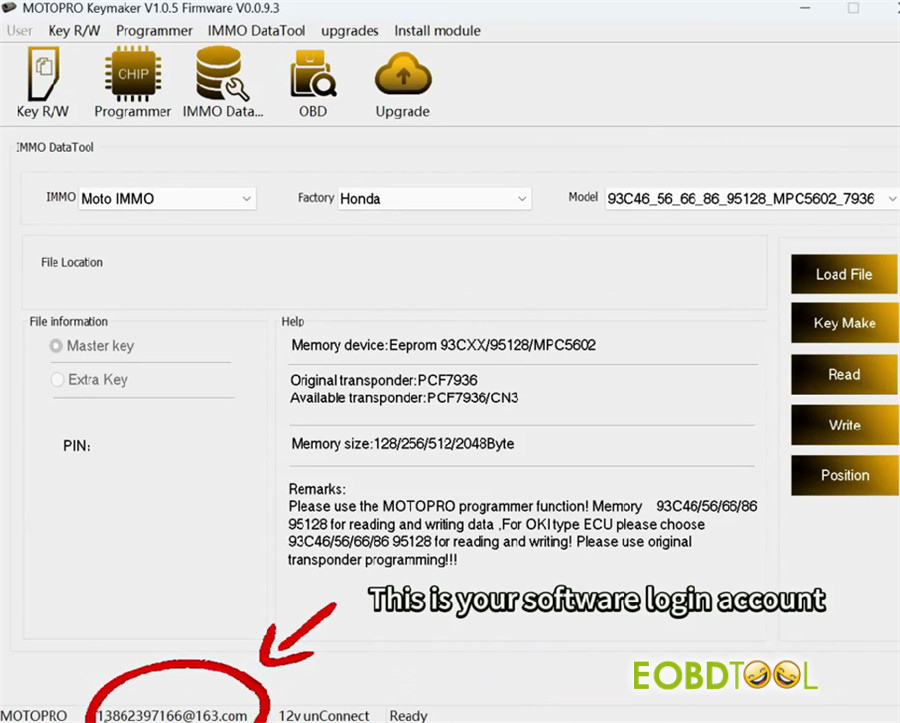This screenshot has width=900, height=723.
Task: Choose the Extra Key radio option
Action: click(x=57, y=379)
